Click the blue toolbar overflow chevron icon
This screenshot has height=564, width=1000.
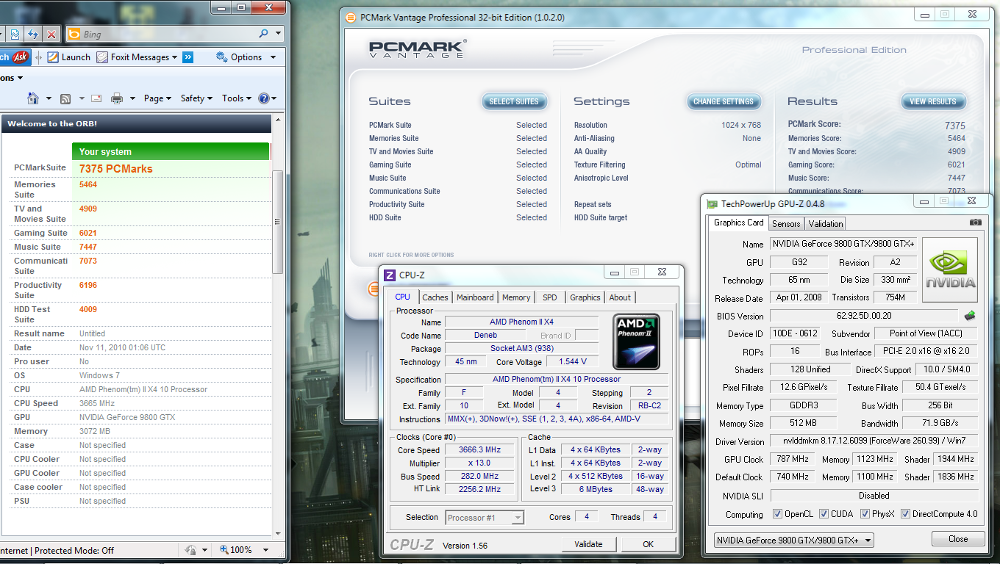(x=188, y=57)
